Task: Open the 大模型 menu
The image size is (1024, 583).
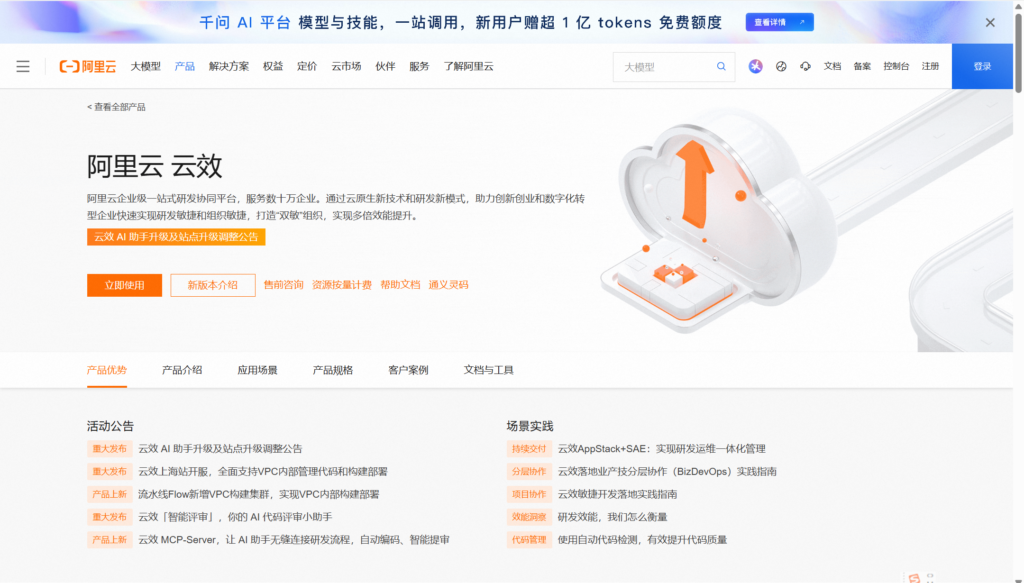Action: click(146, 67)
